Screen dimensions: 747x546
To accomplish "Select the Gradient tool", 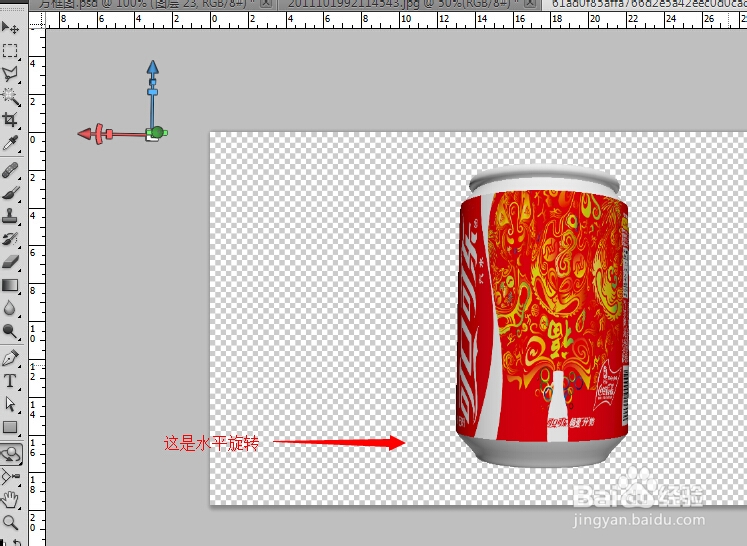I will coord(10,285).
